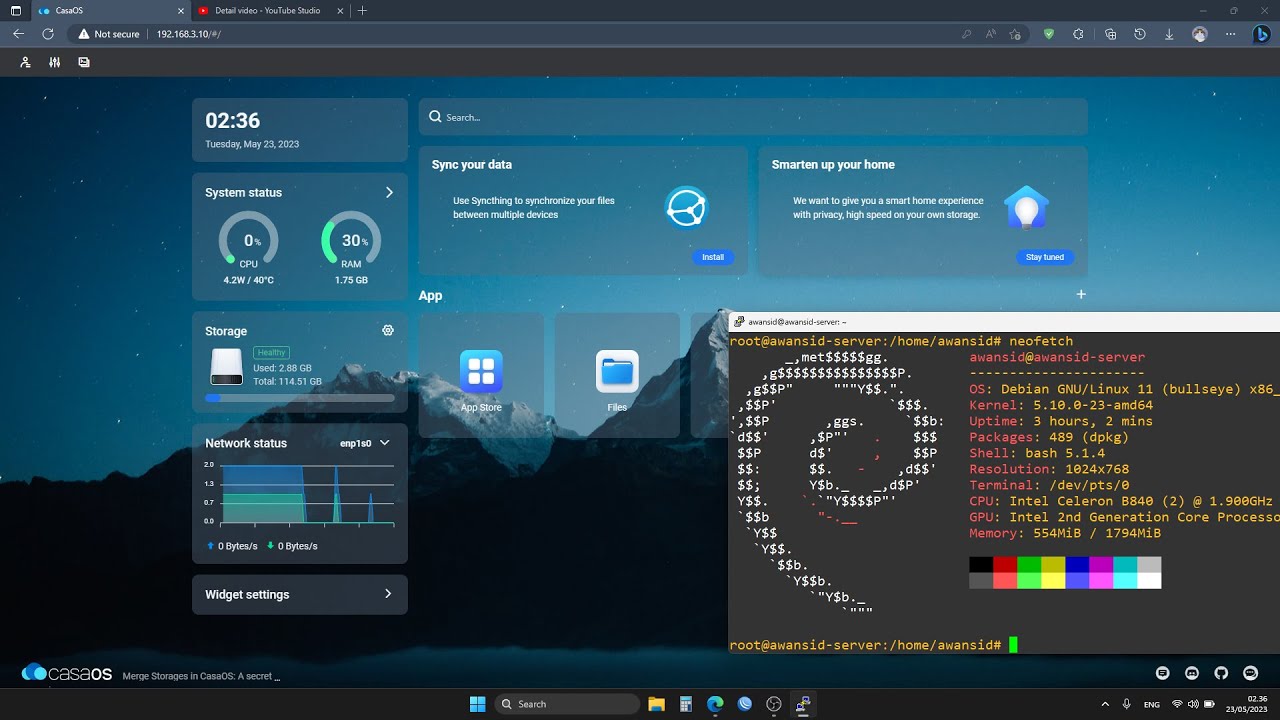Open the Files app icon
The image size is (1280, 720).
[x=617, y=371]
